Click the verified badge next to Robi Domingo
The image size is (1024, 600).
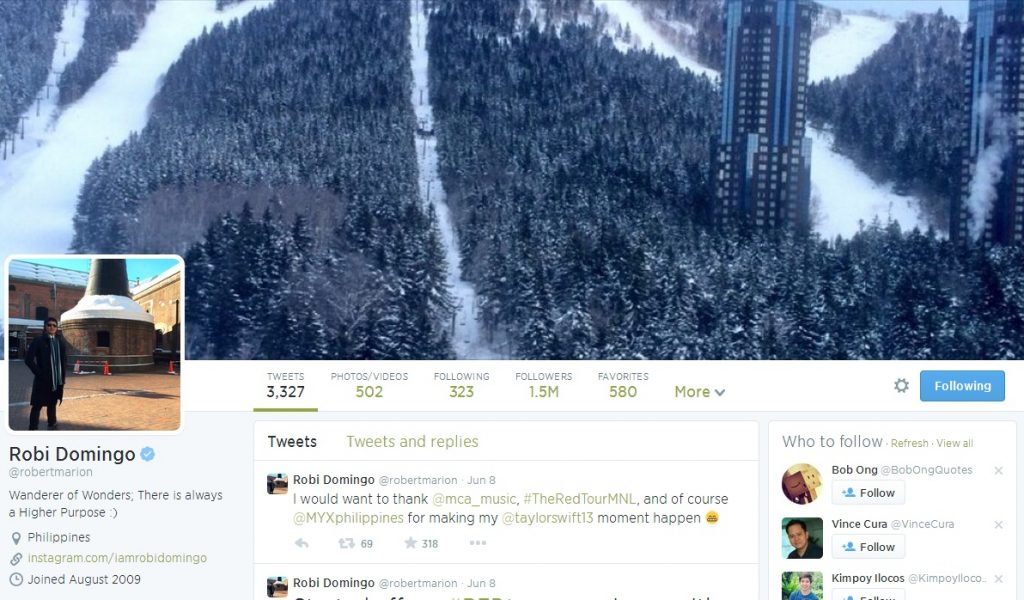[148, 454]
